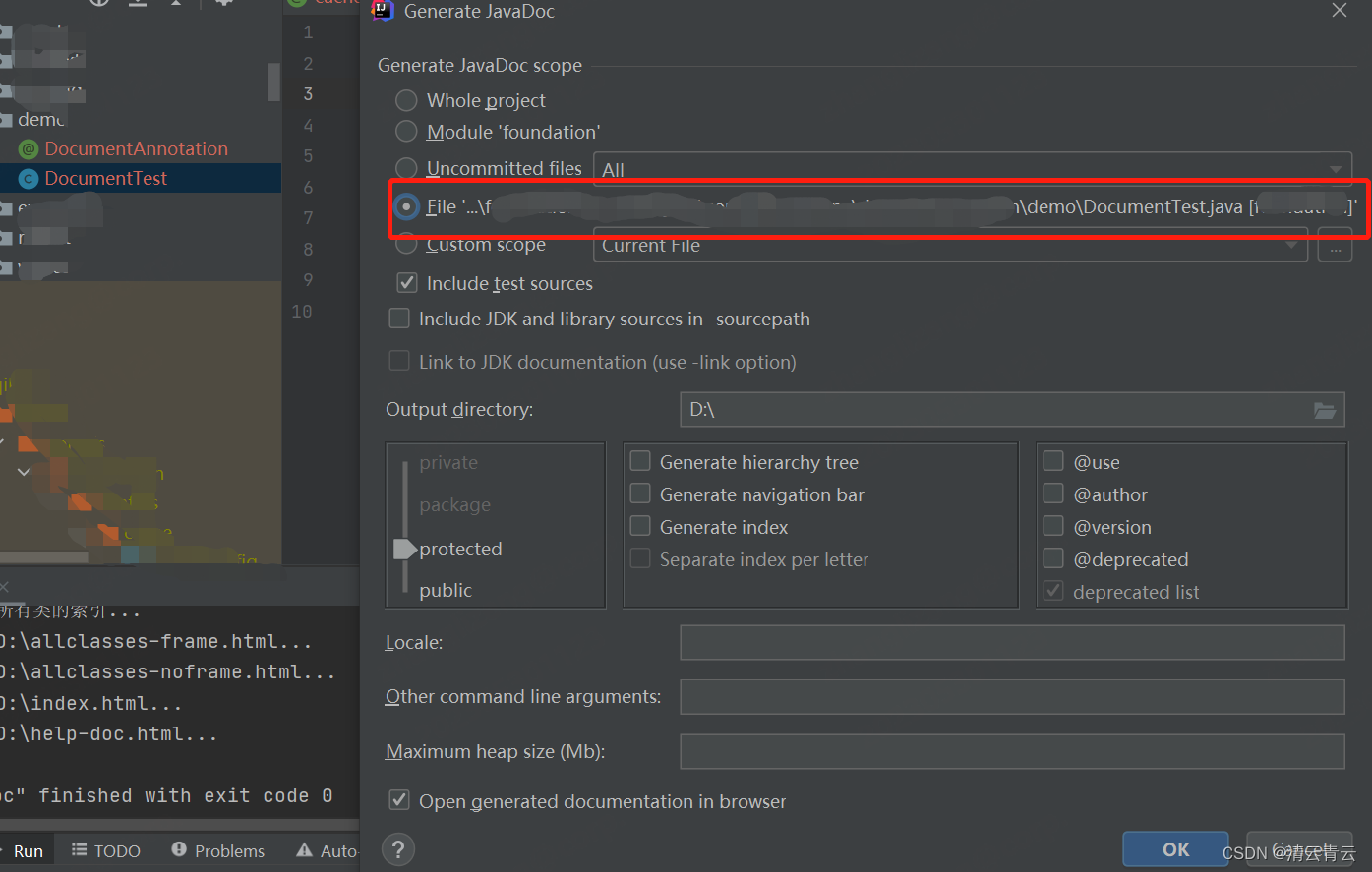Select the Module 'foundation' radio option
Screen dimensions: 1372x872
tap(406, 132)
